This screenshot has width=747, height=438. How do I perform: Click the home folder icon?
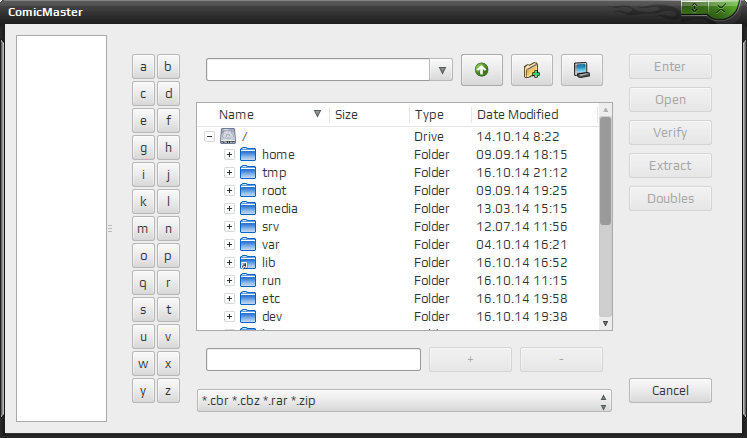[x=248, y=154]
